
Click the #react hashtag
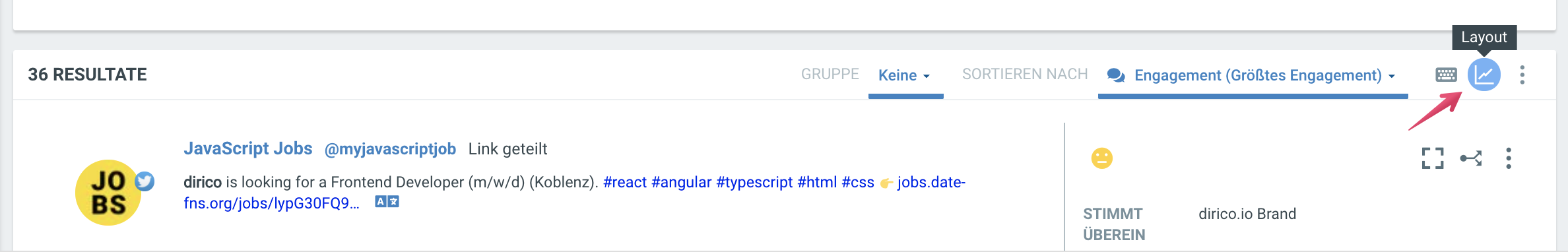[x=625, y=182]
